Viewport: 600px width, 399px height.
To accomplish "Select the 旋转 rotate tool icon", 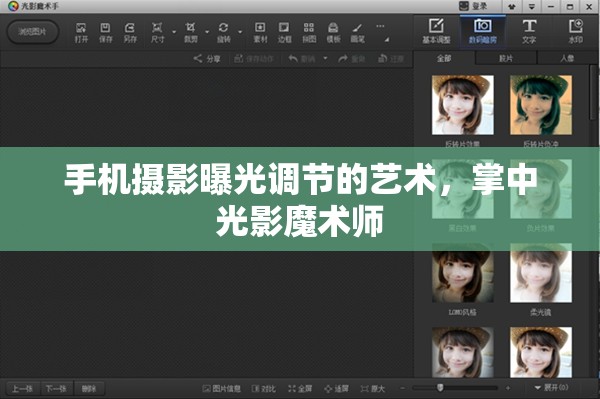I will click(223, 32).
